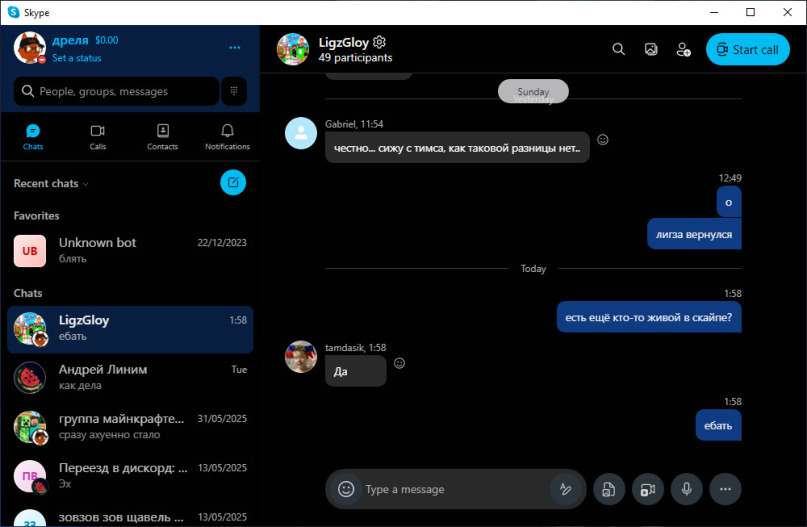
Task: Click the Favorites section heading
Action: [x=36, y=216]
